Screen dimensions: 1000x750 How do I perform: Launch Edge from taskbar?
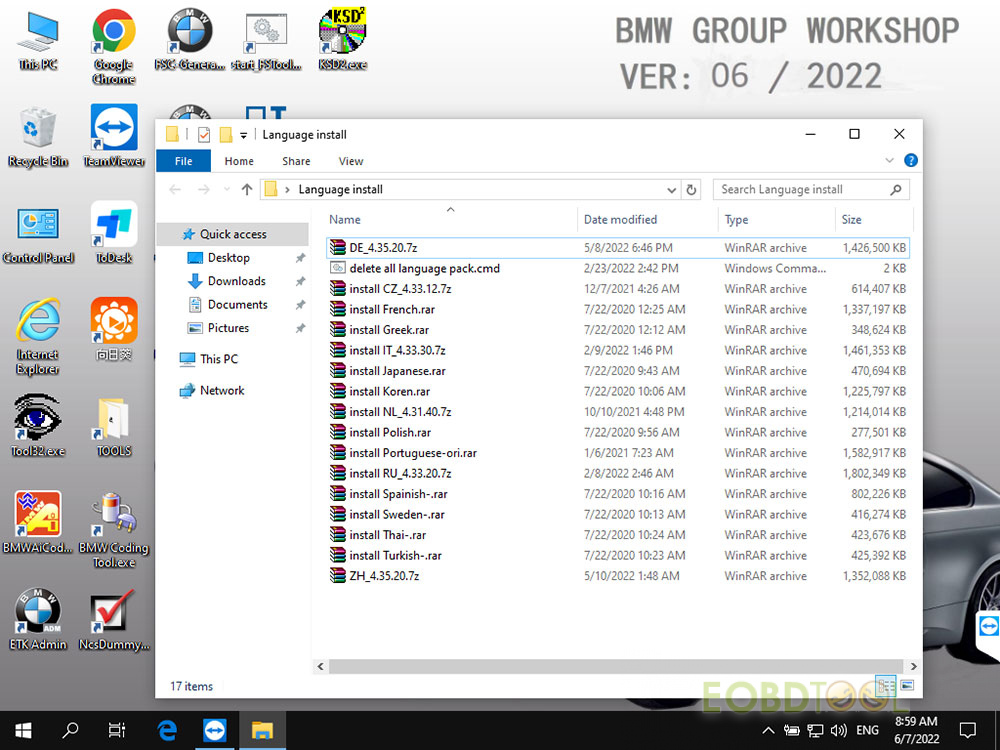(167, 730)
